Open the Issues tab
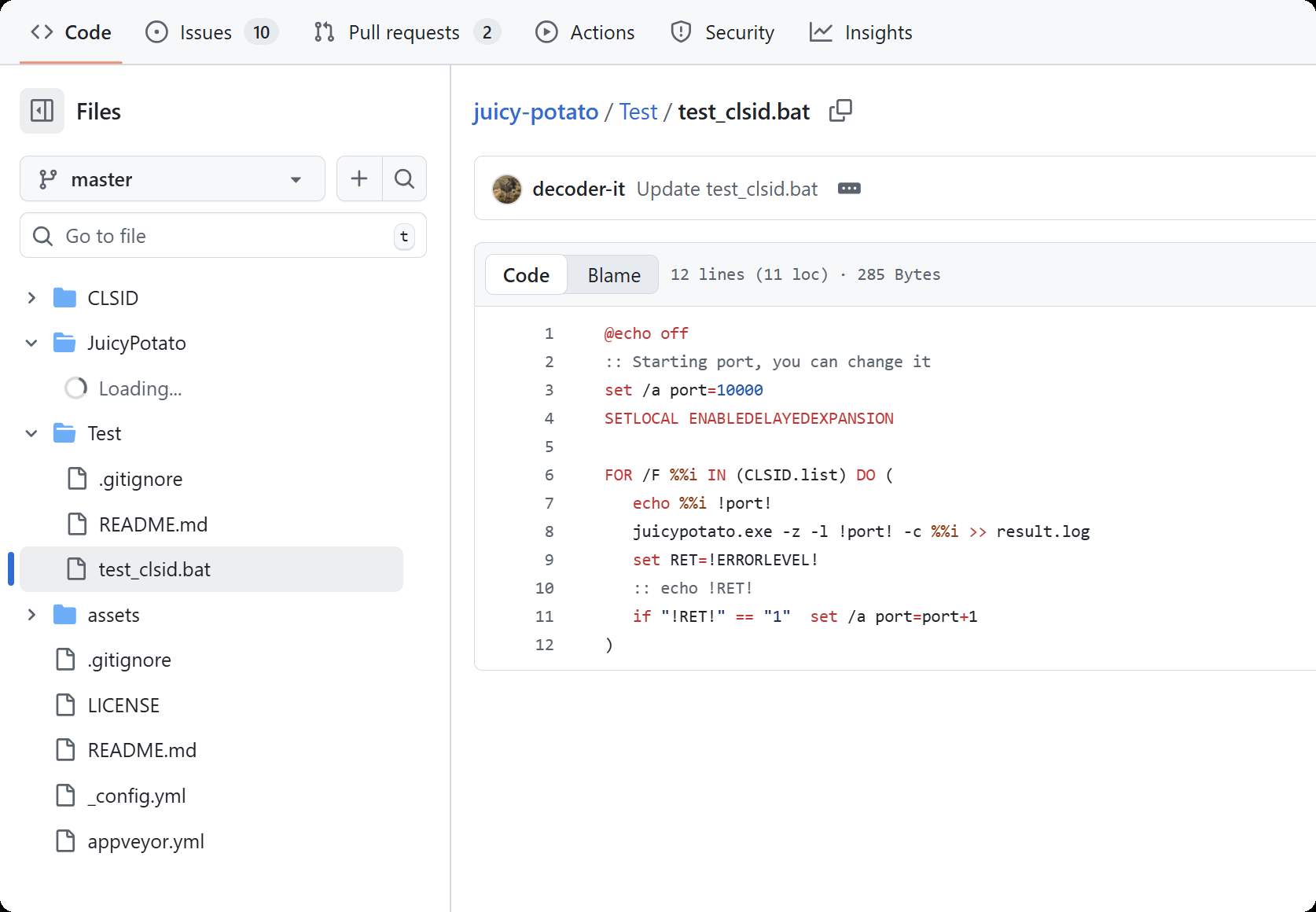1316x912 pixels. tap(205, 32)
